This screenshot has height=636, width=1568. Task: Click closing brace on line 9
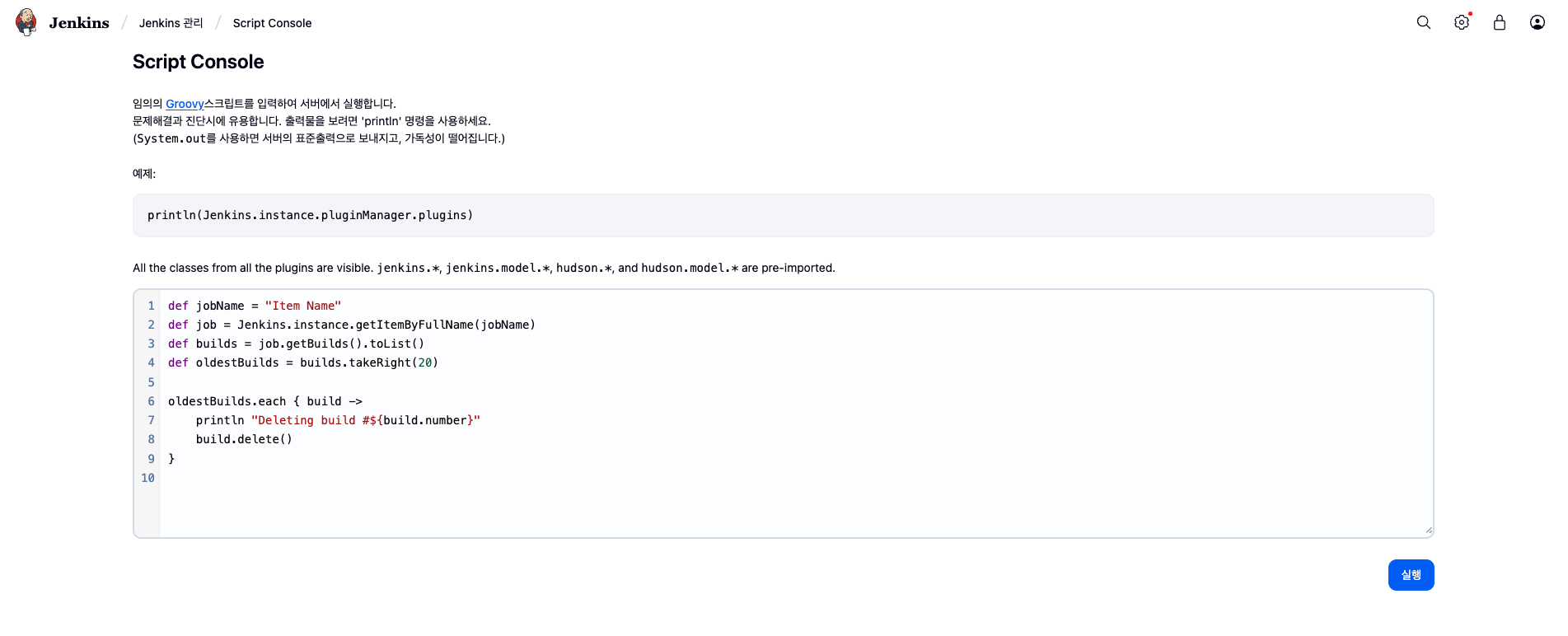pos(171,458)
